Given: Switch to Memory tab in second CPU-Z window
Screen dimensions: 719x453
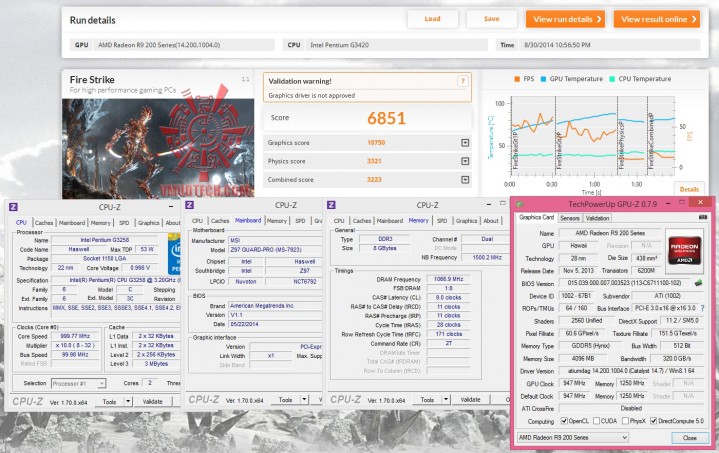Looking at the screenshot, I should (277, 221).
